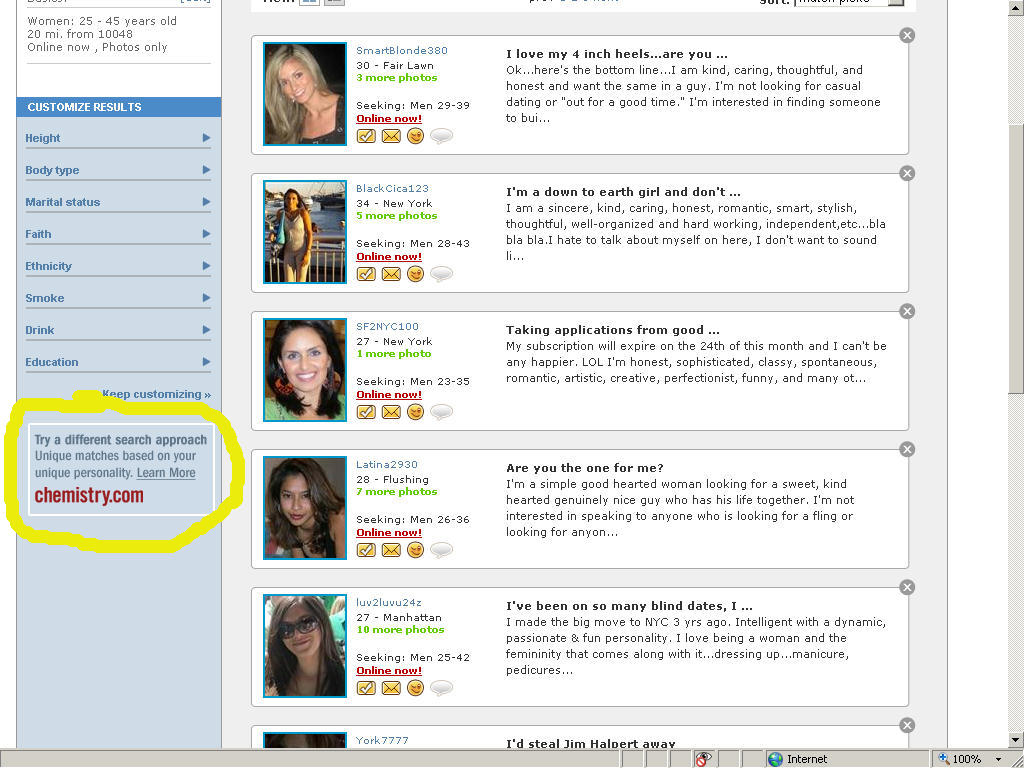
Task: Open the chemistry.com logo link
Action: pyautogui.click(x=89, y=496)
